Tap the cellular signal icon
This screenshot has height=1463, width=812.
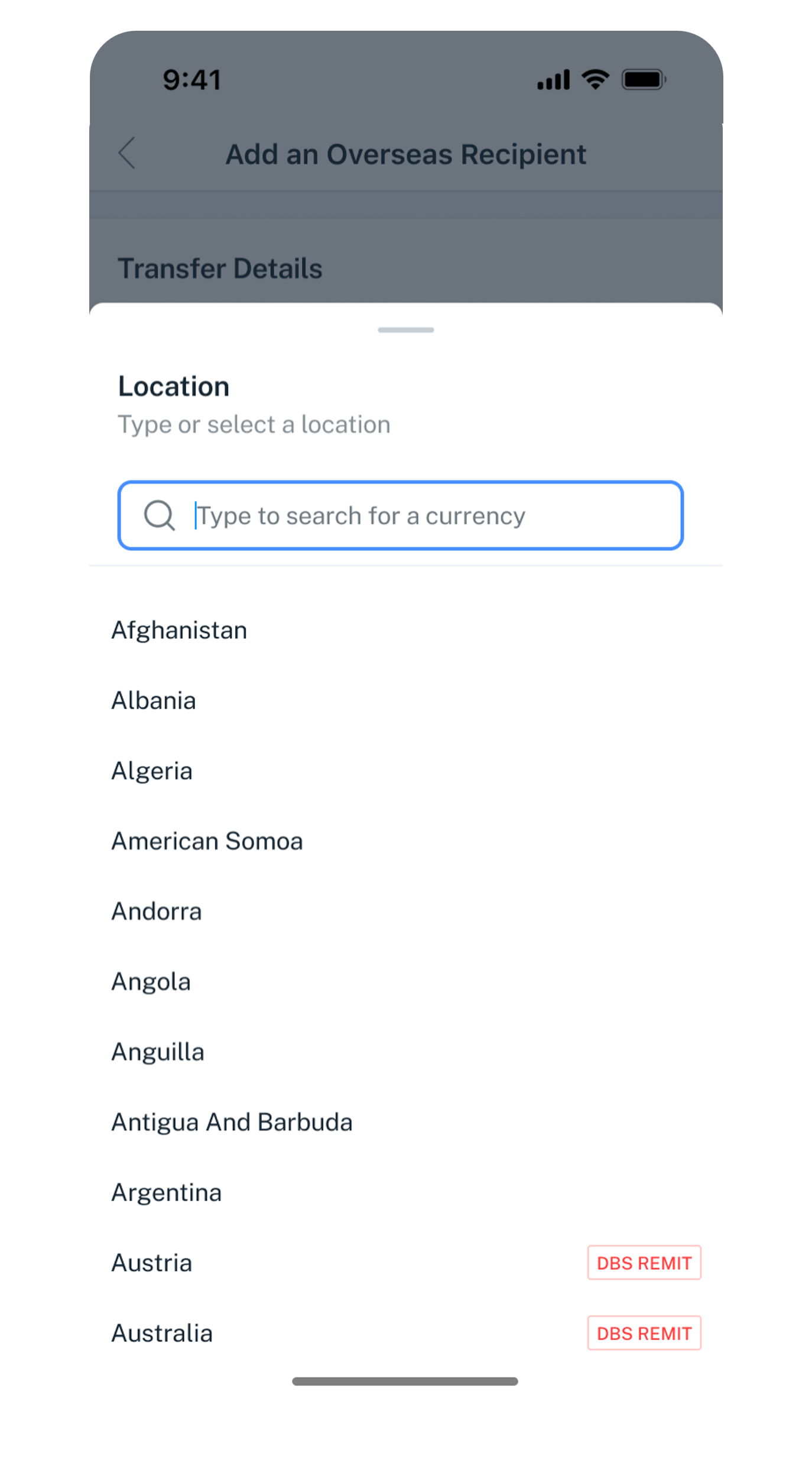[x=554, y=80]
